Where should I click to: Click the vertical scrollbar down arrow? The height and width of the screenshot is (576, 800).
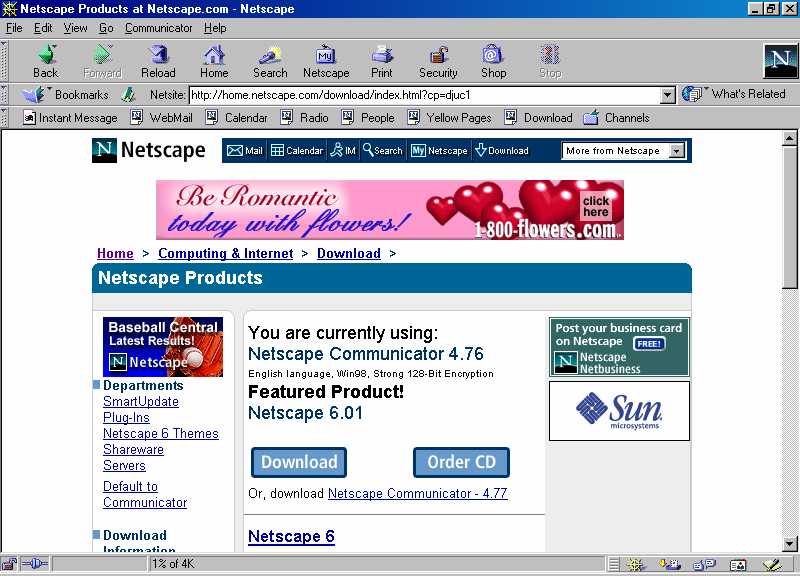point(790,544)
